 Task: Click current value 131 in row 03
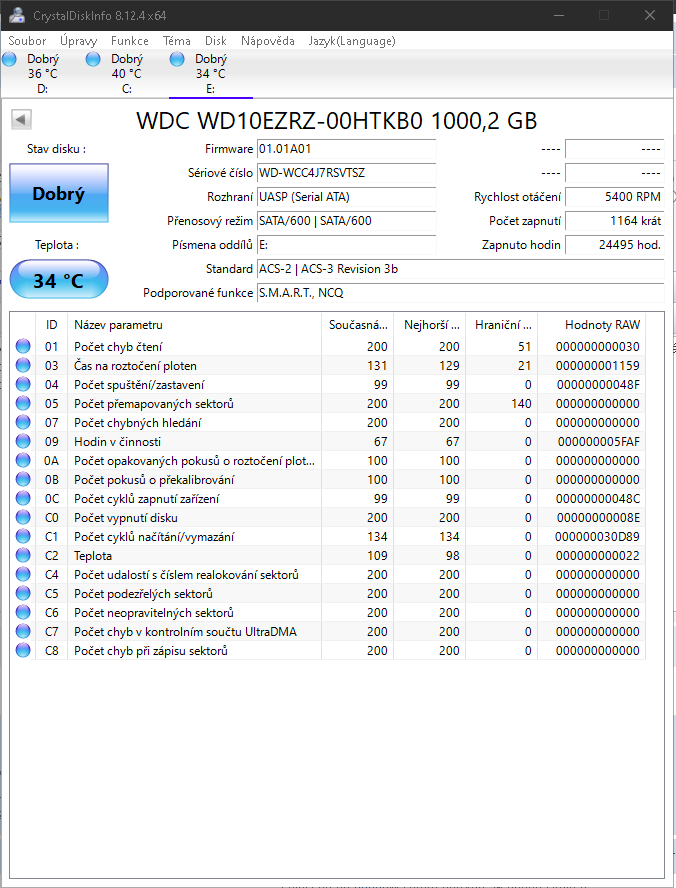(x=377, y=365)
